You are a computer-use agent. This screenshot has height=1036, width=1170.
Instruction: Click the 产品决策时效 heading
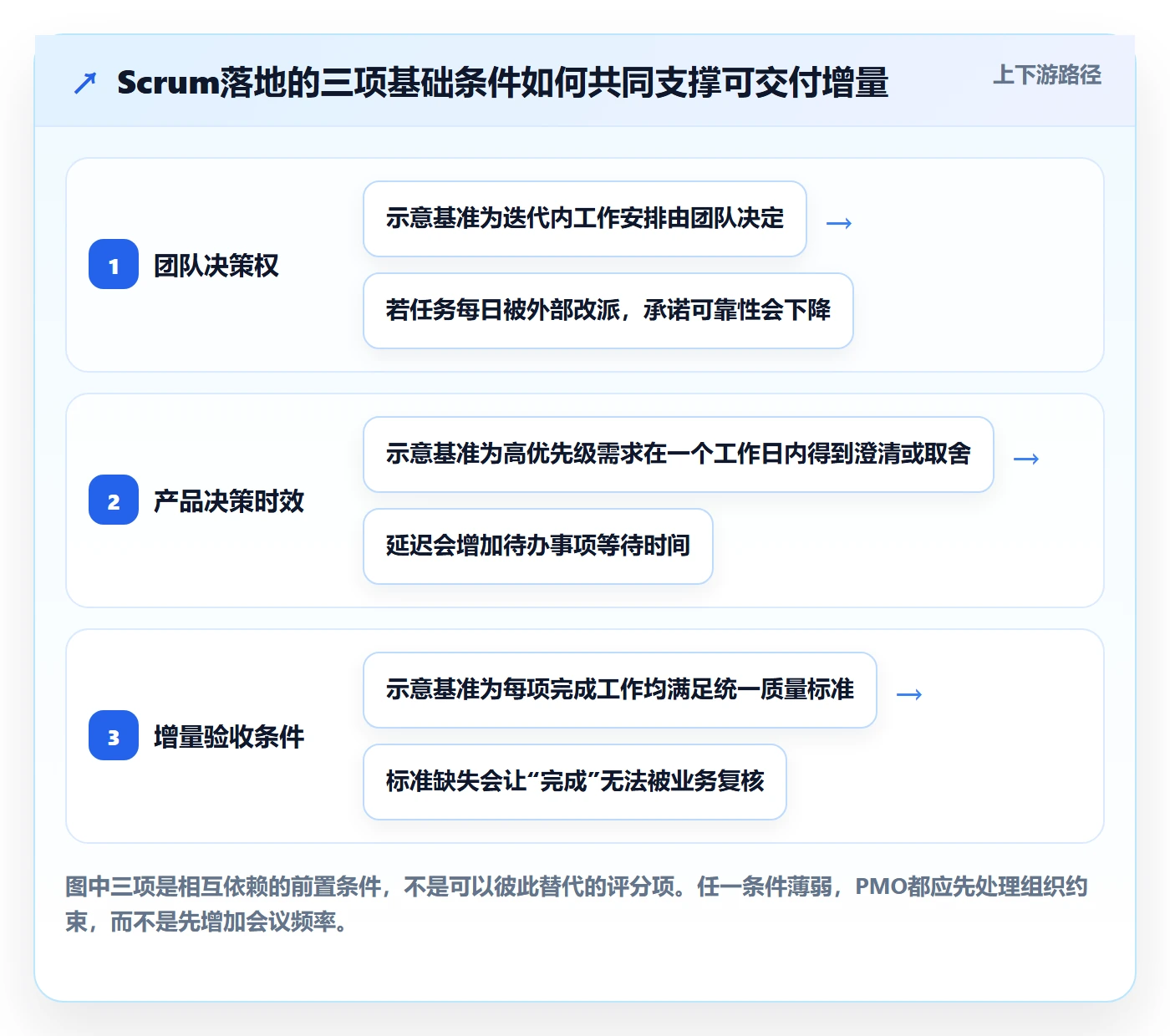[229, 501]
